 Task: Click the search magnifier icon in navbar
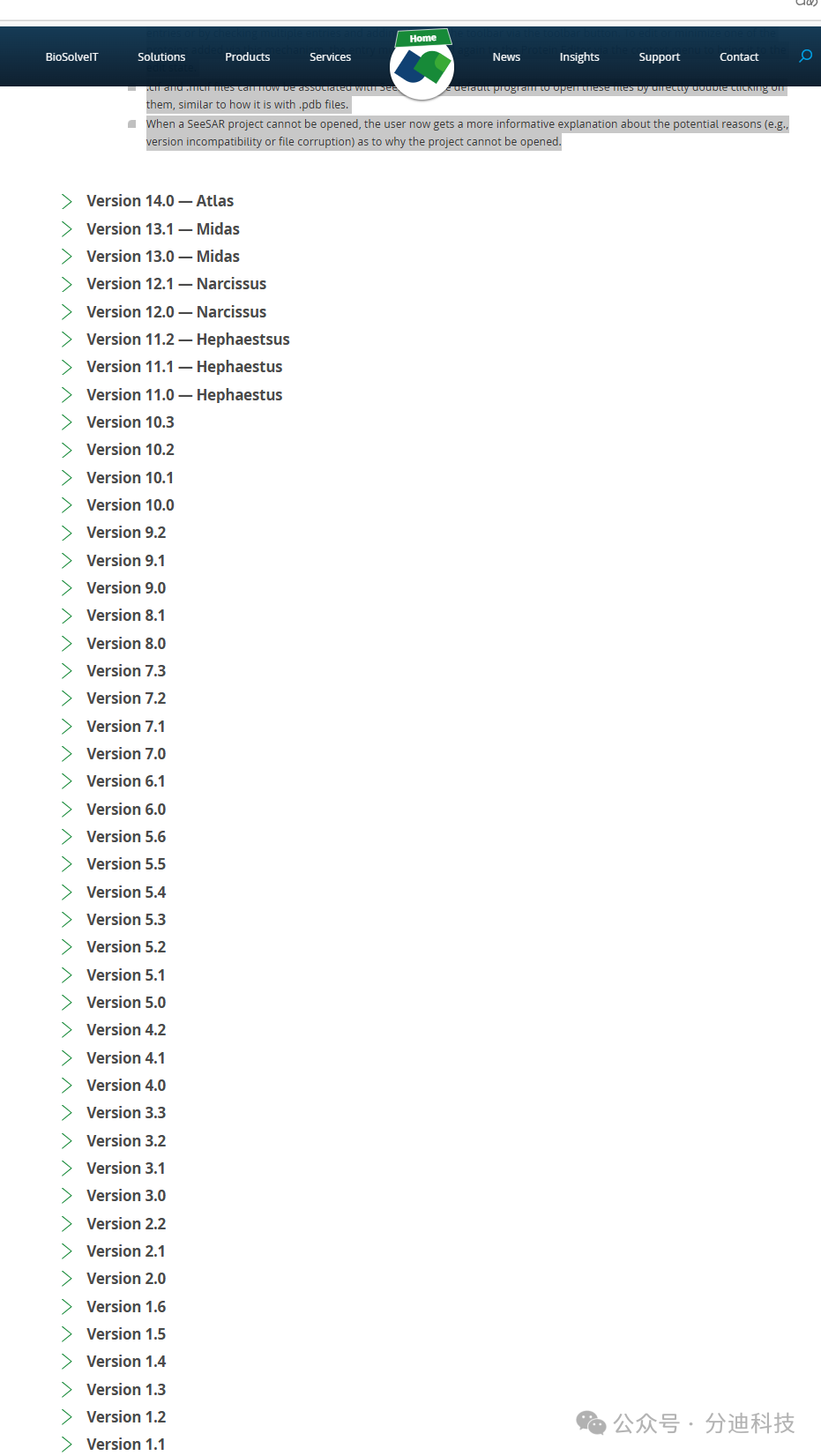pos(805,56)
